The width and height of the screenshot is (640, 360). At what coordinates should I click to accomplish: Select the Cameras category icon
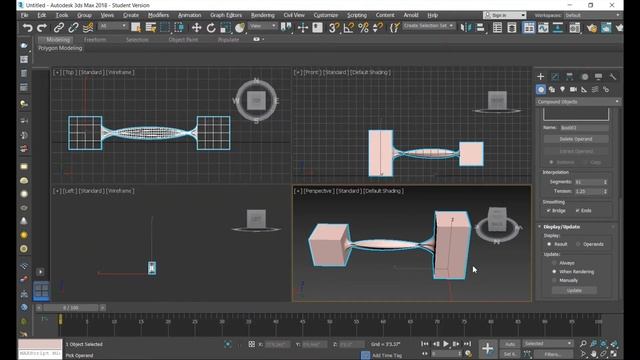[x=573, y=89]
